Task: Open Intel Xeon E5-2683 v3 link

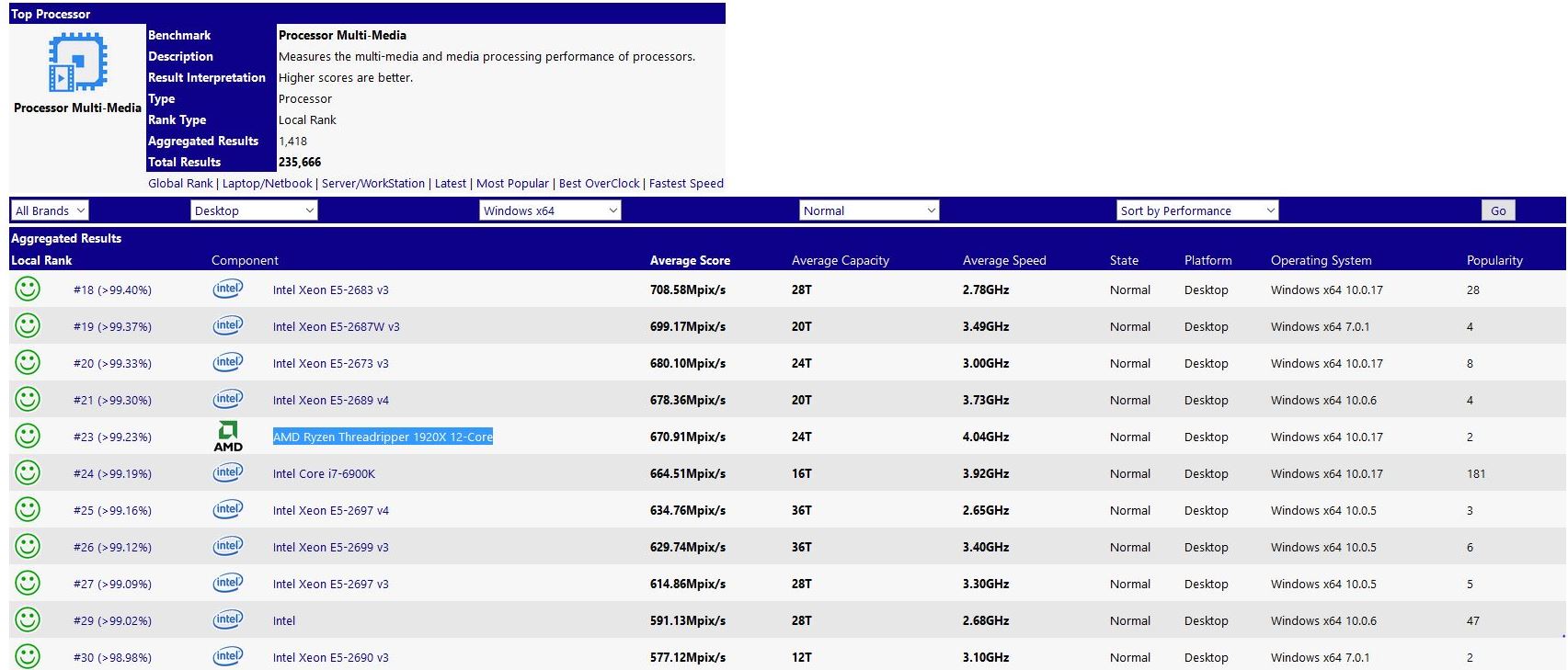Action: [330, 290]
